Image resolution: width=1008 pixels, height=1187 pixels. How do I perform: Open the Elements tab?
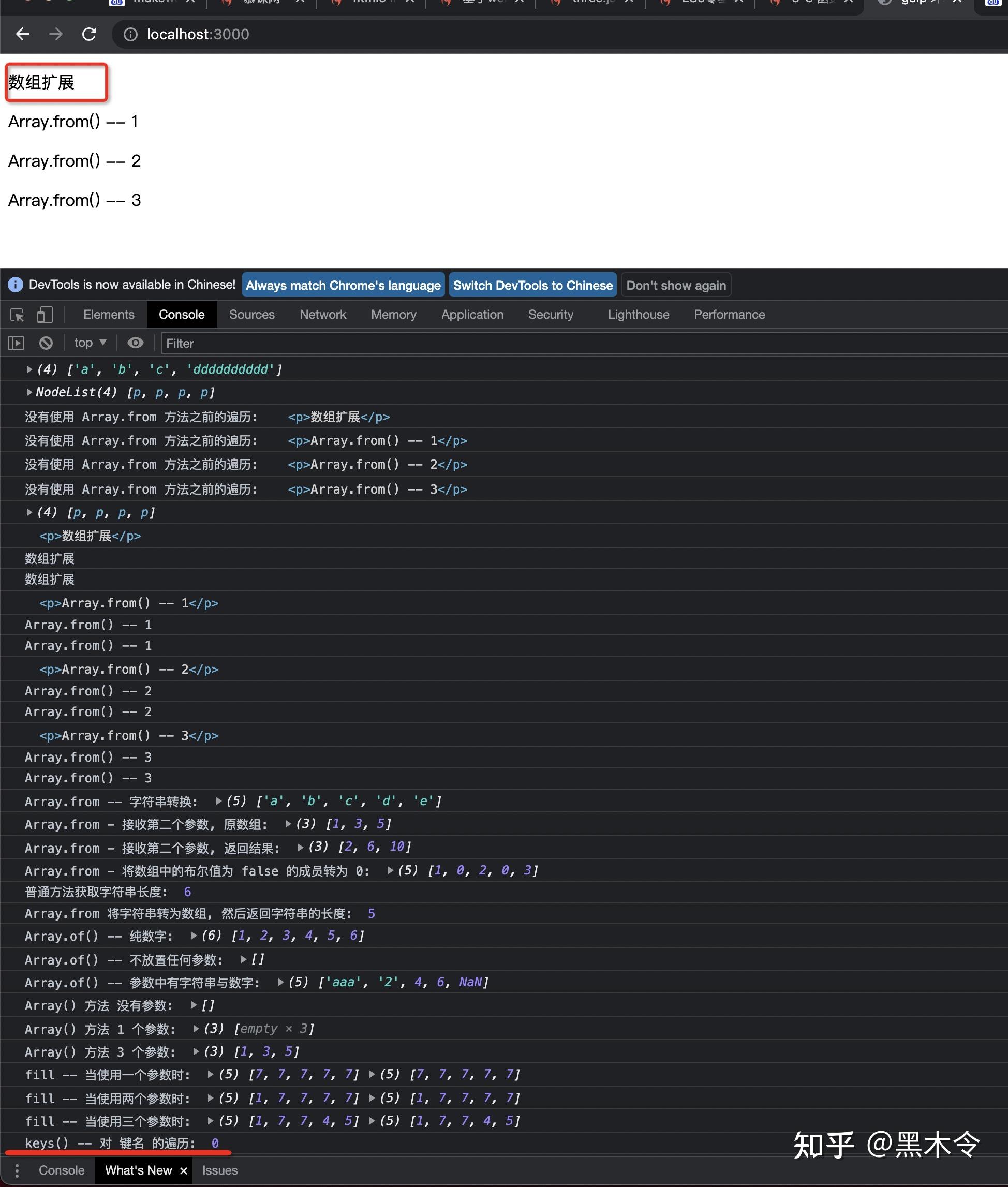(x=109, y=314)
